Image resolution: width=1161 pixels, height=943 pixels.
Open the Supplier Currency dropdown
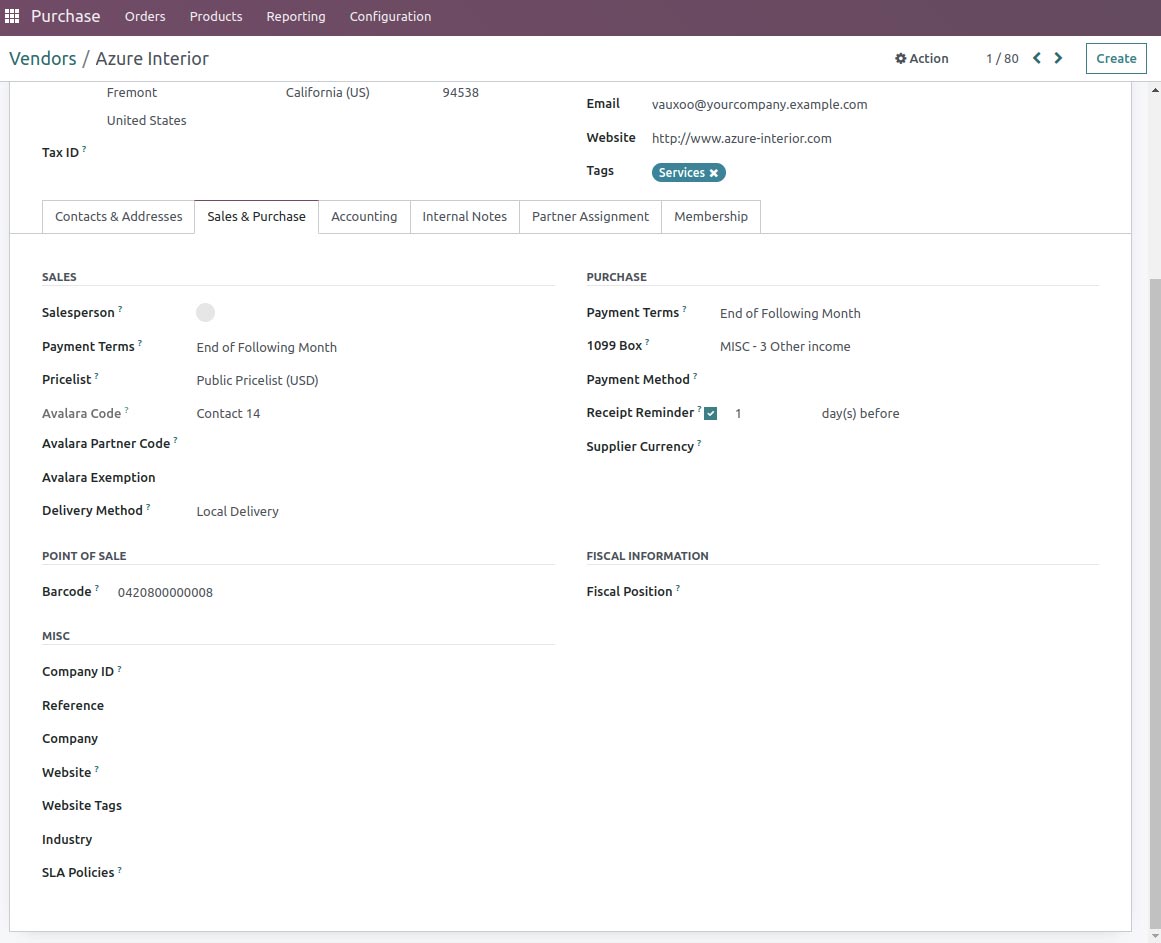[760, 446]
